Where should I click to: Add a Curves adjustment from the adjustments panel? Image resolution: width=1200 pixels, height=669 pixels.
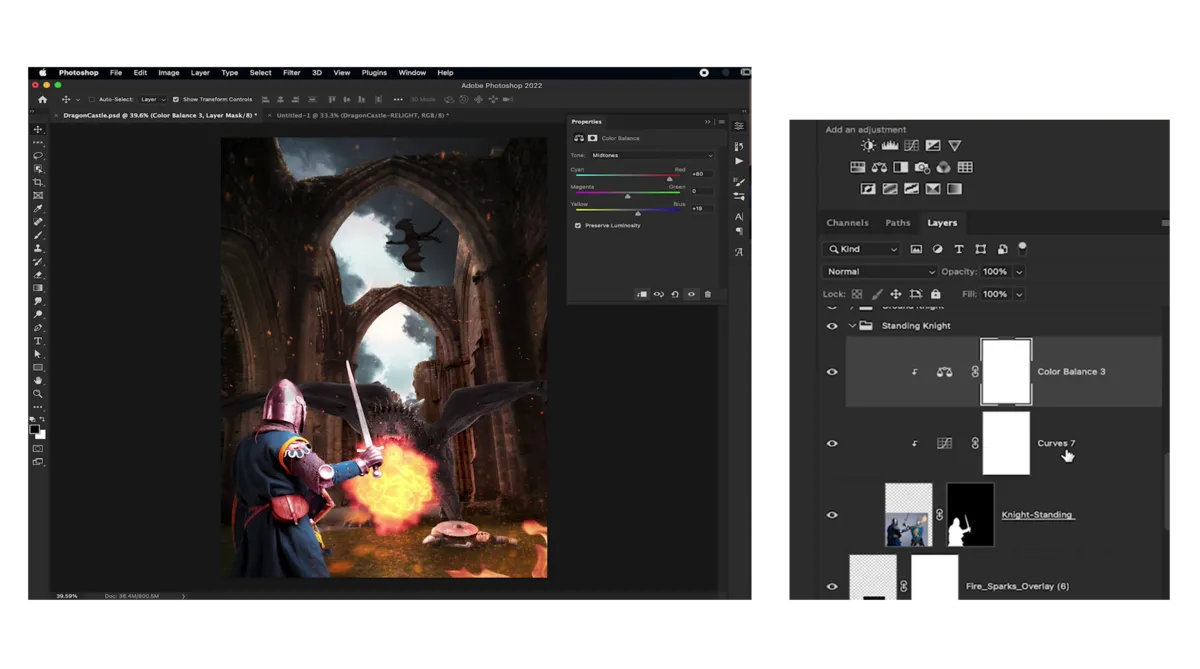911,146
